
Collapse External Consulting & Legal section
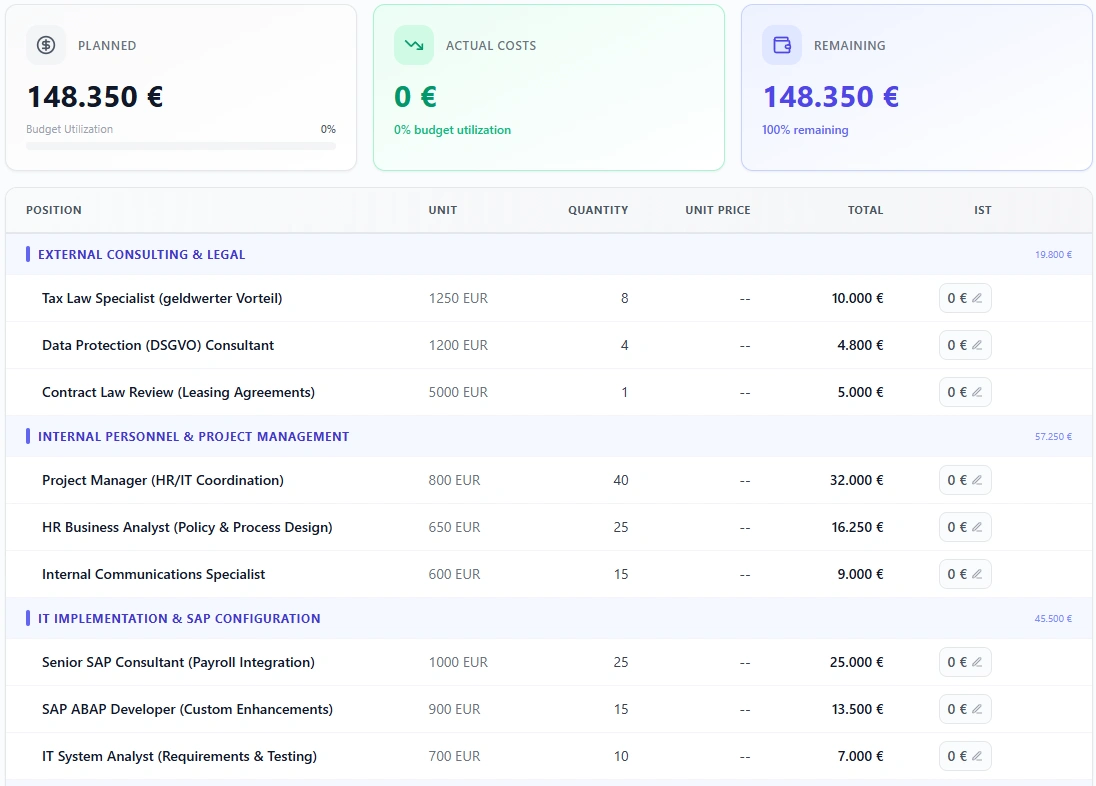point(141,254)
